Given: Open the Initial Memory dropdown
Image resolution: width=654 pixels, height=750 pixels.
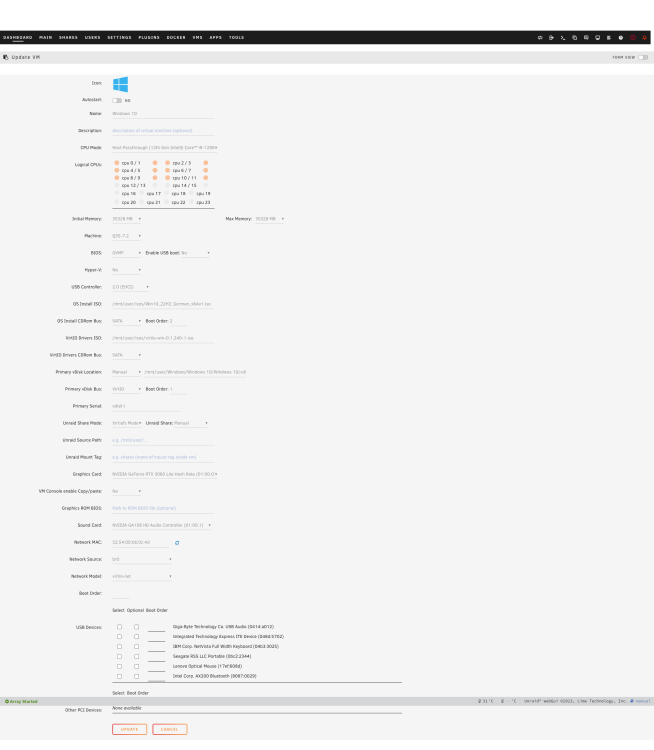Looking at the screenshot, I should click(x=127, y=219).
